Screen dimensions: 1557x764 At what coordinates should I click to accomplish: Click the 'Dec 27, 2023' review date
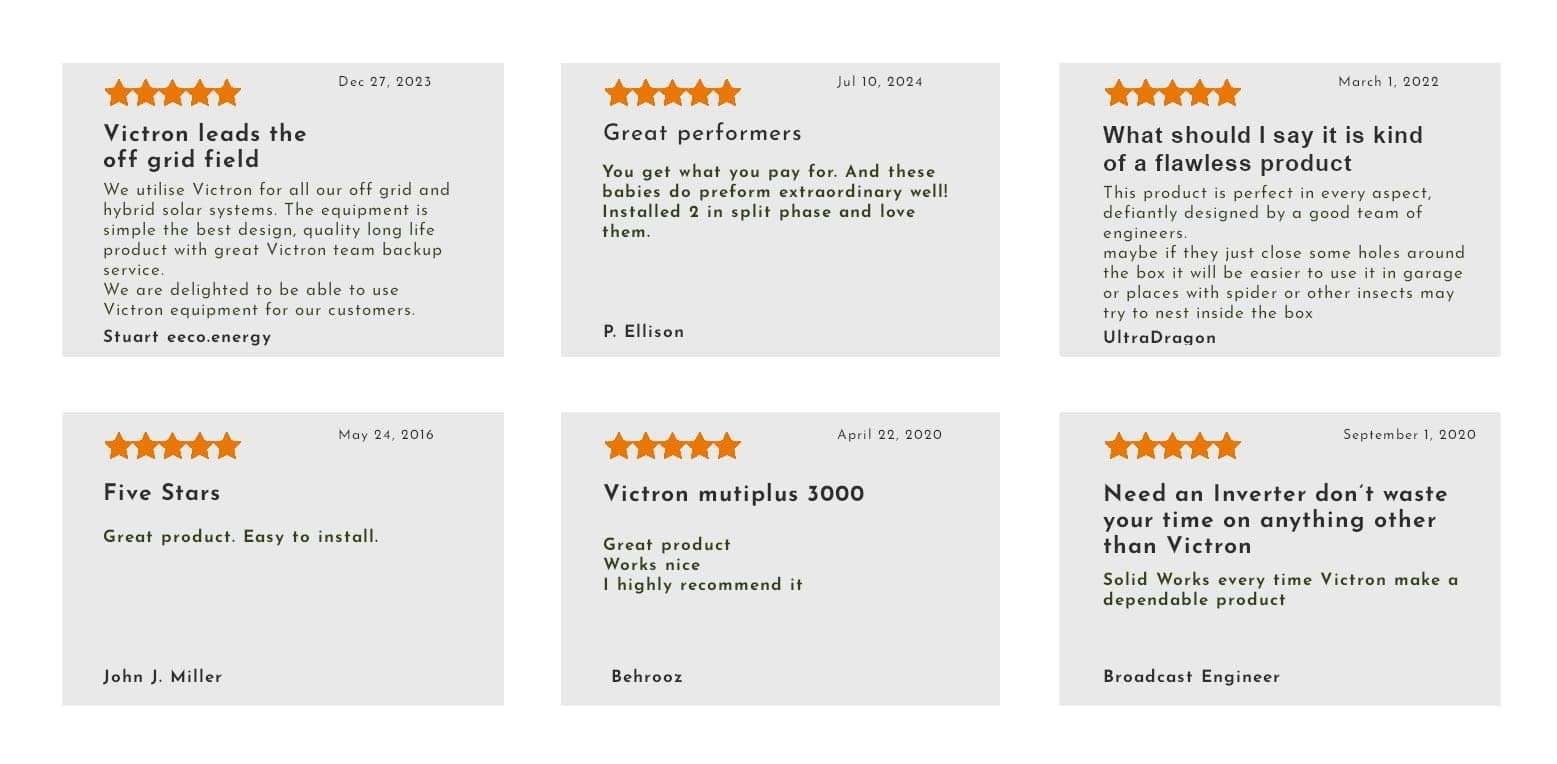[385, 82]
